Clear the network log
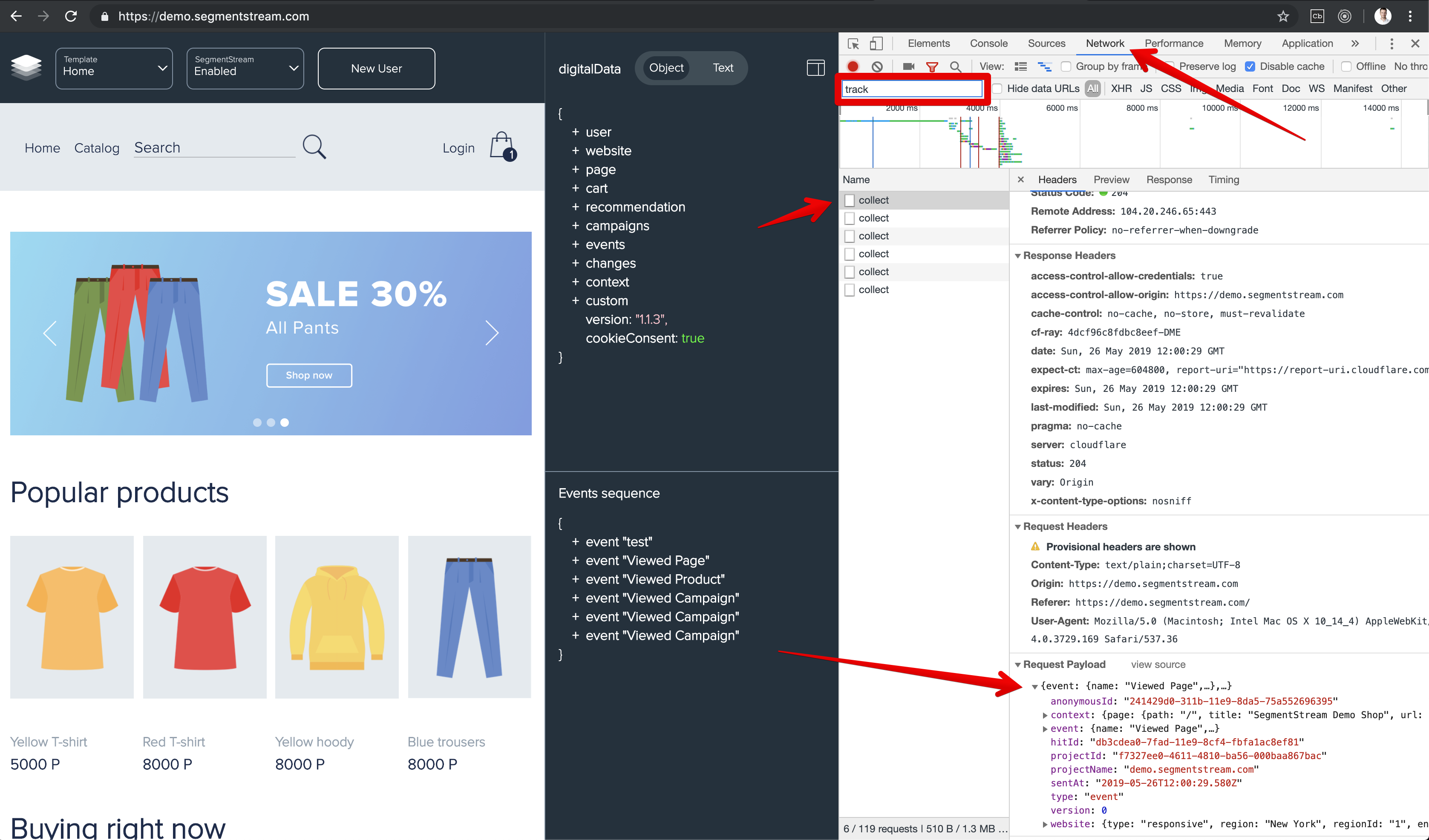The image size is (1429, 840). tap(877, 66)
